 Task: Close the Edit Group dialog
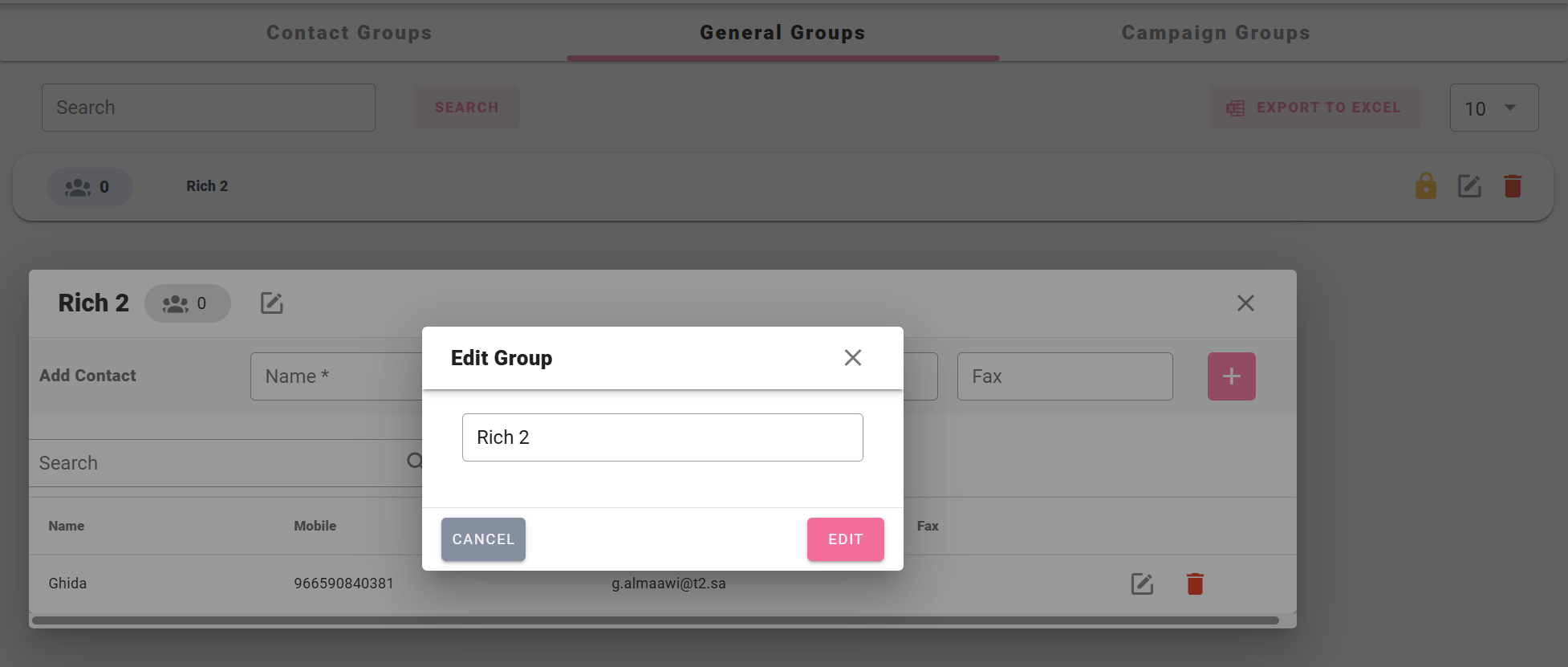(x=852, y=358)
